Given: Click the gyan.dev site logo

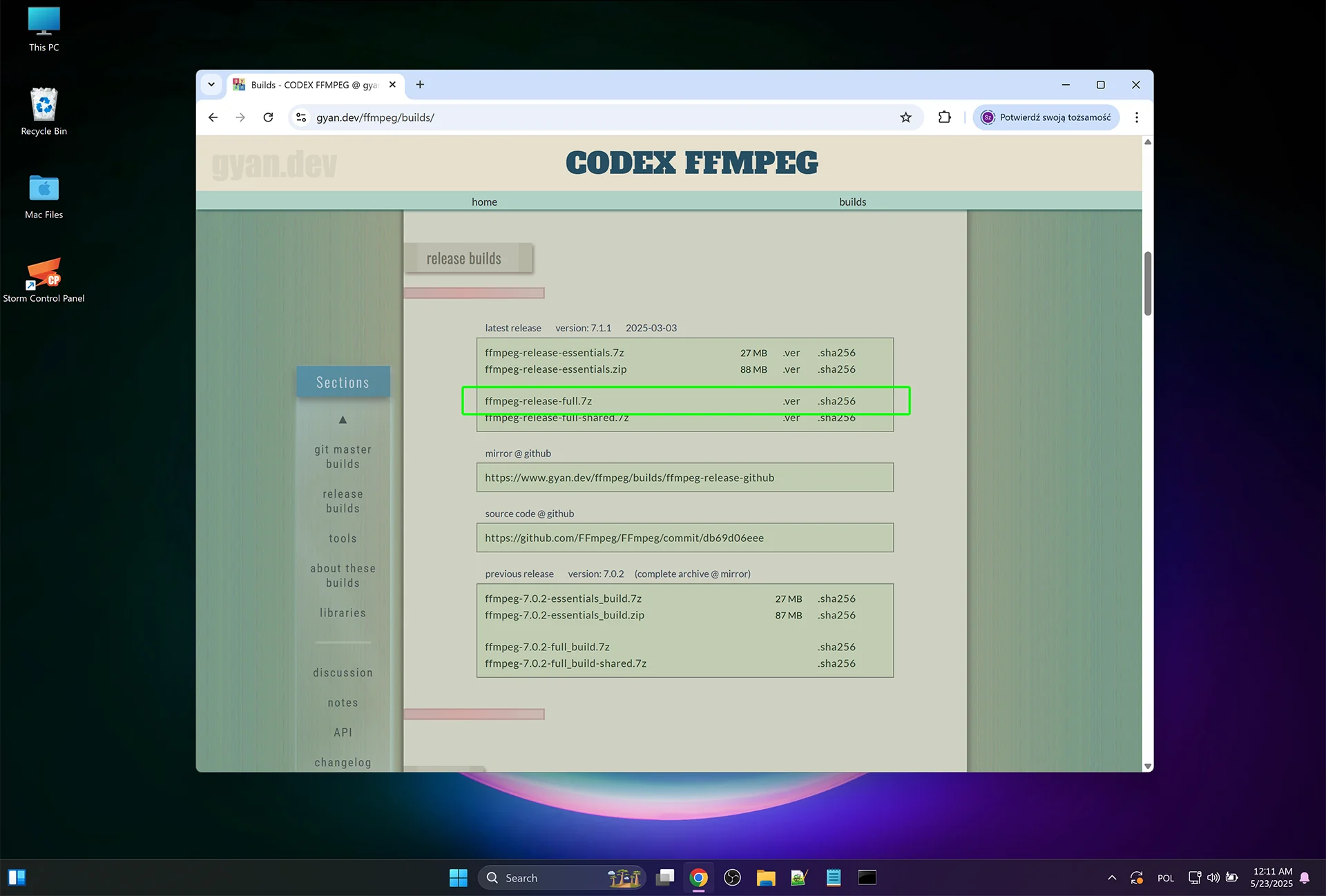Looking at the screenshot, I should (x=274, y=164).
